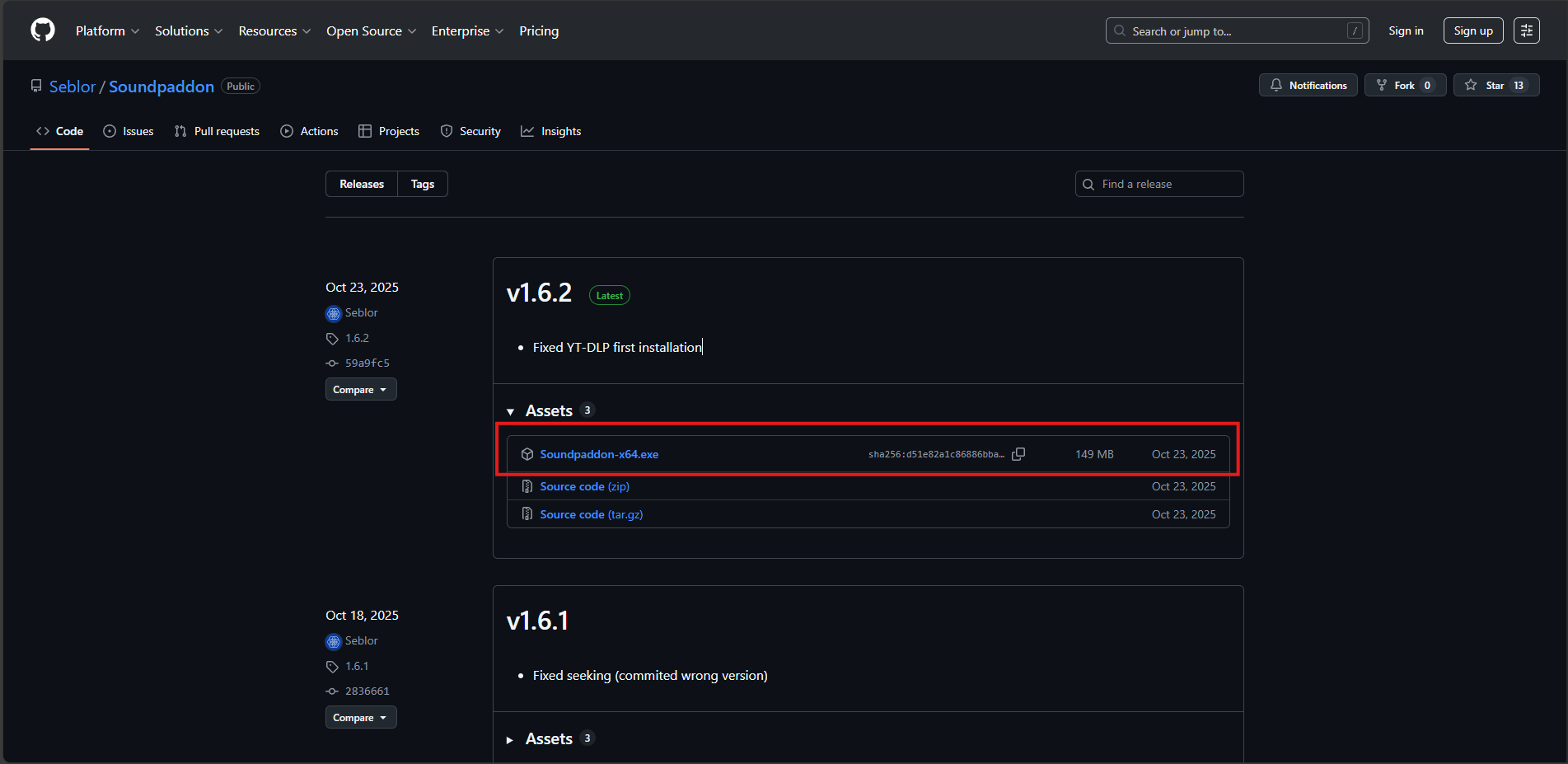Download Source code (zip)
Image resolution: width=1568 pixels, height=764 pixels.
click(x=585, y=486)
